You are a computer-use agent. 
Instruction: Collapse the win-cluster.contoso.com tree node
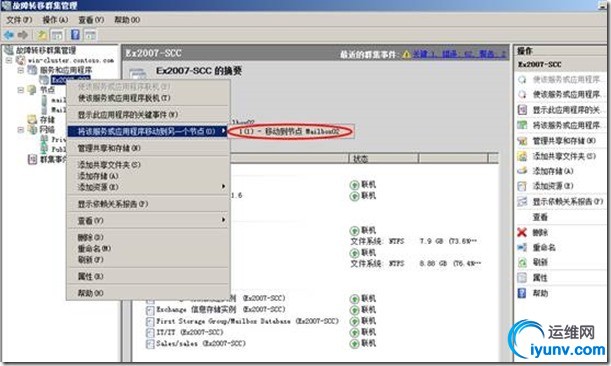[9, 60]
